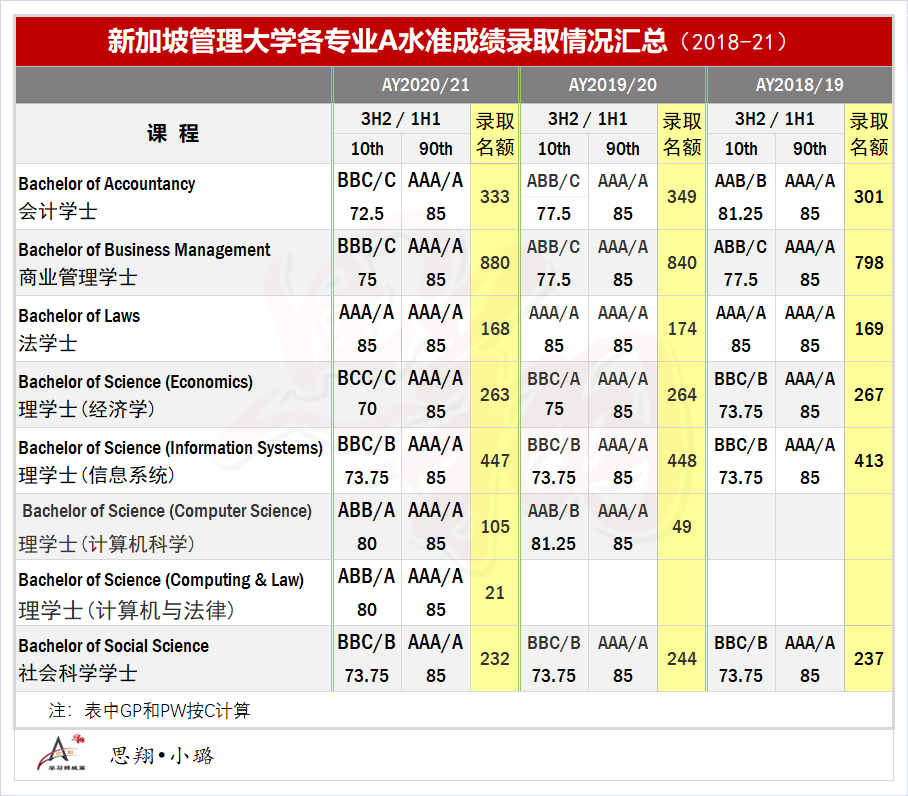Select the Bachelor of Accountancy row label
The height and width of the screenshot is (796, 908).
tap(107, 184)
